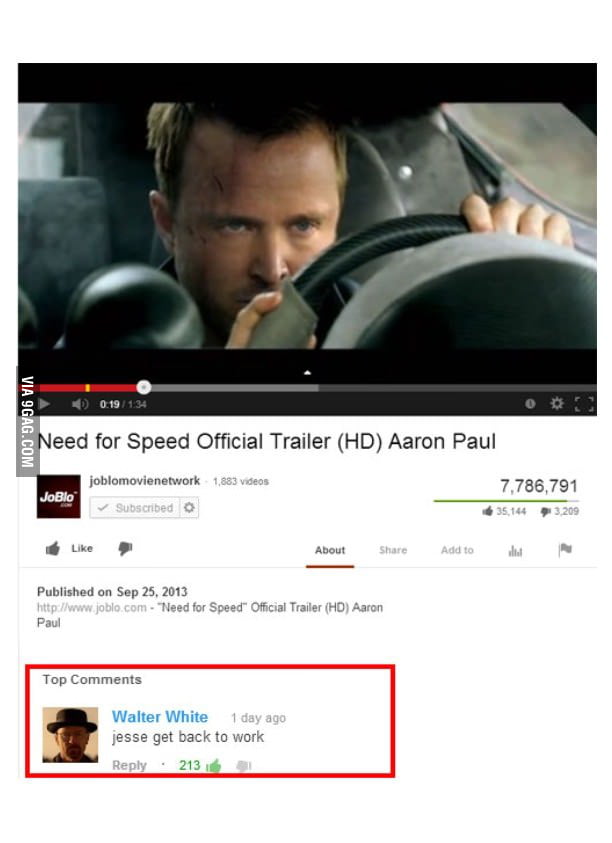The width and height of the screenshot is (612, 843).
Task: Open subscription settings gear next to Subscribed
Action: click(x=189, y=508)
